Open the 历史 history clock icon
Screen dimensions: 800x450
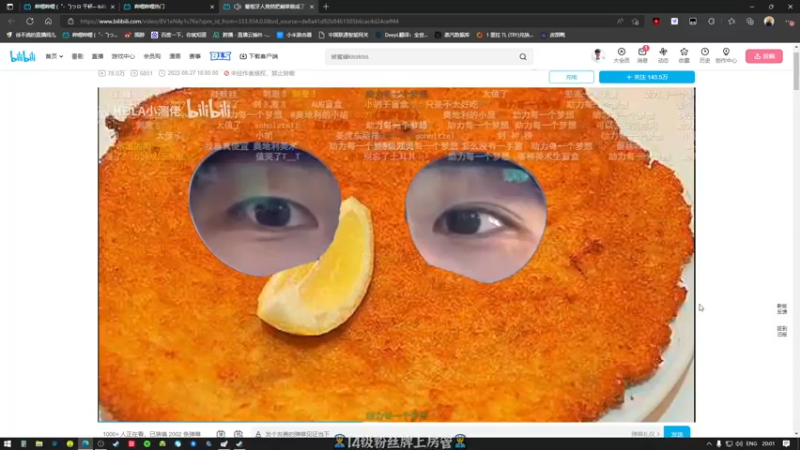(x=705, y=55)
